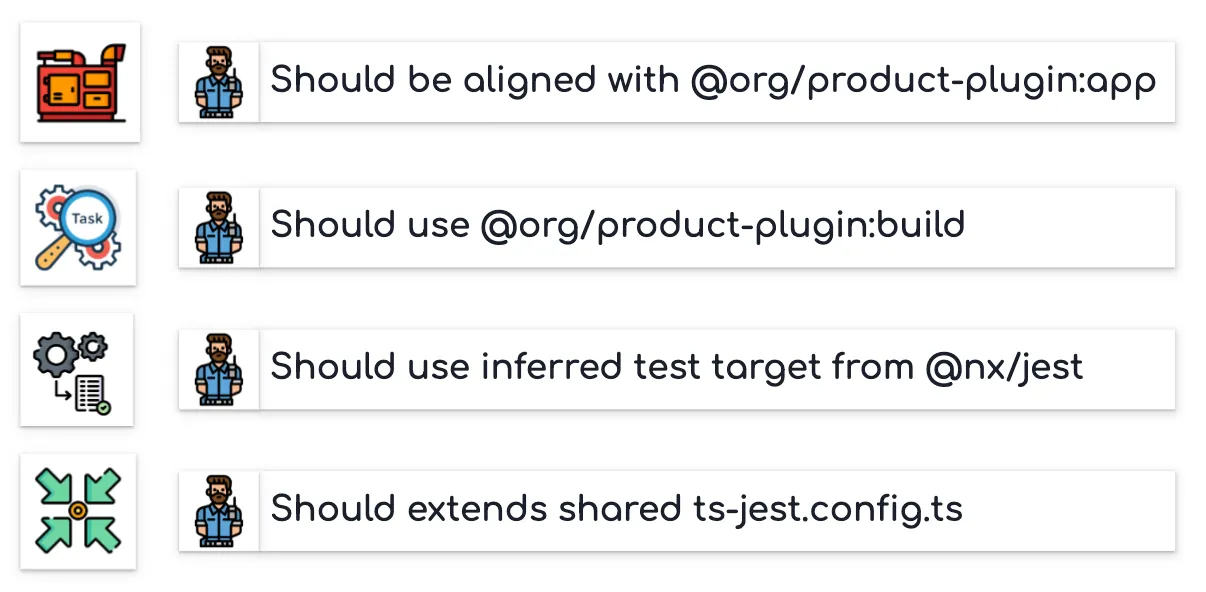The image size is (1206, 592).
Task: Click the "Should use" text before @org/product-plugin:build
Action: click(x=370, y=226)
